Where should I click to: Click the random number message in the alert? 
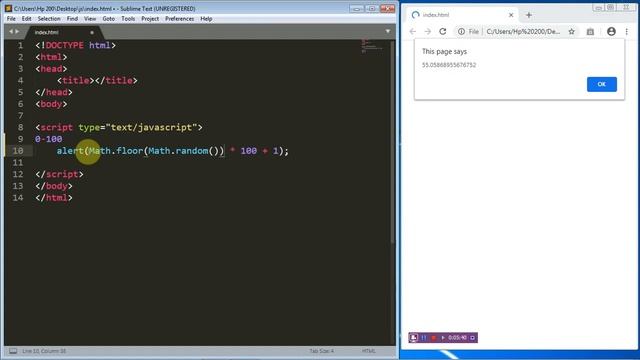tap(449, 65)
